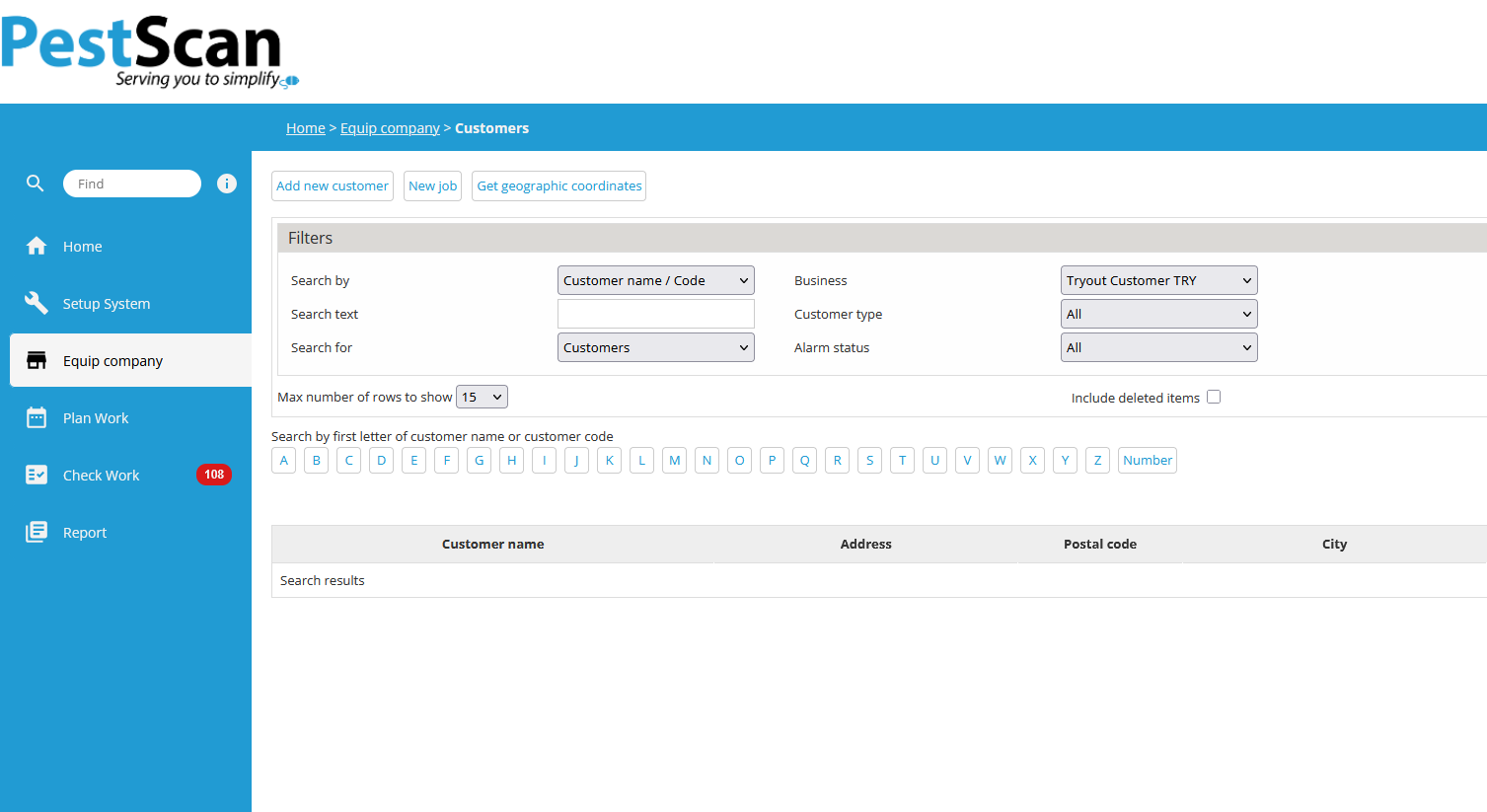Filter customers by letter A

284,460
